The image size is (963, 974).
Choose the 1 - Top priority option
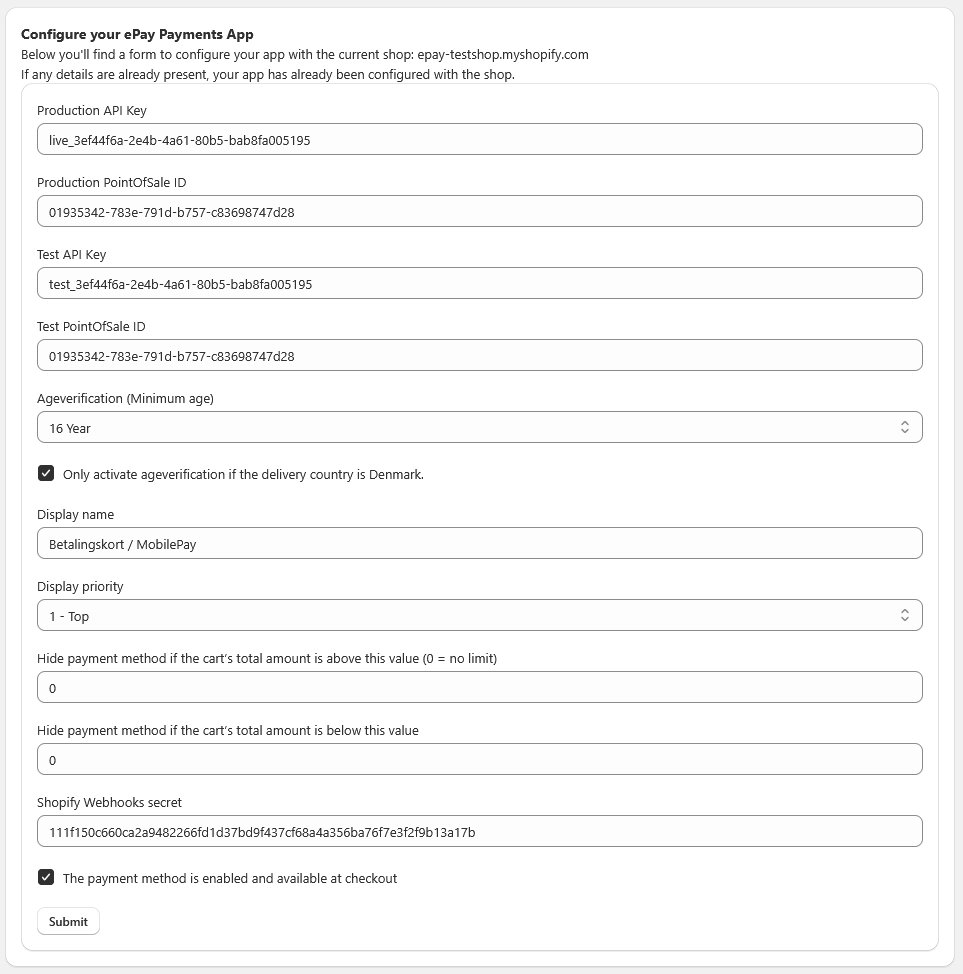[478, 615]
